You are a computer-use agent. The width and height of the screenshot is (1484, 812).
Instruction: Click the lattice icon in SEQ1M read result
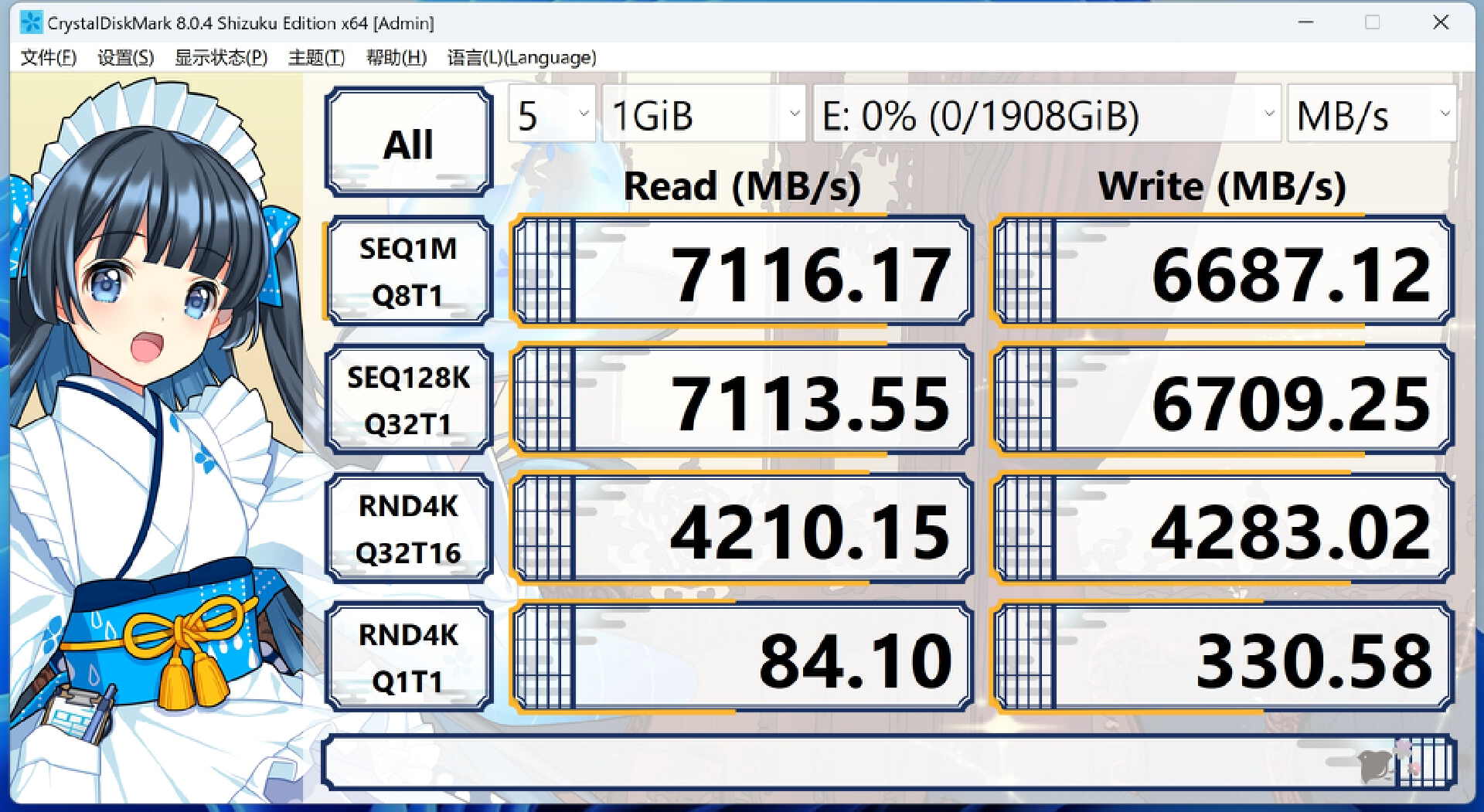click(x=545, y=271)
